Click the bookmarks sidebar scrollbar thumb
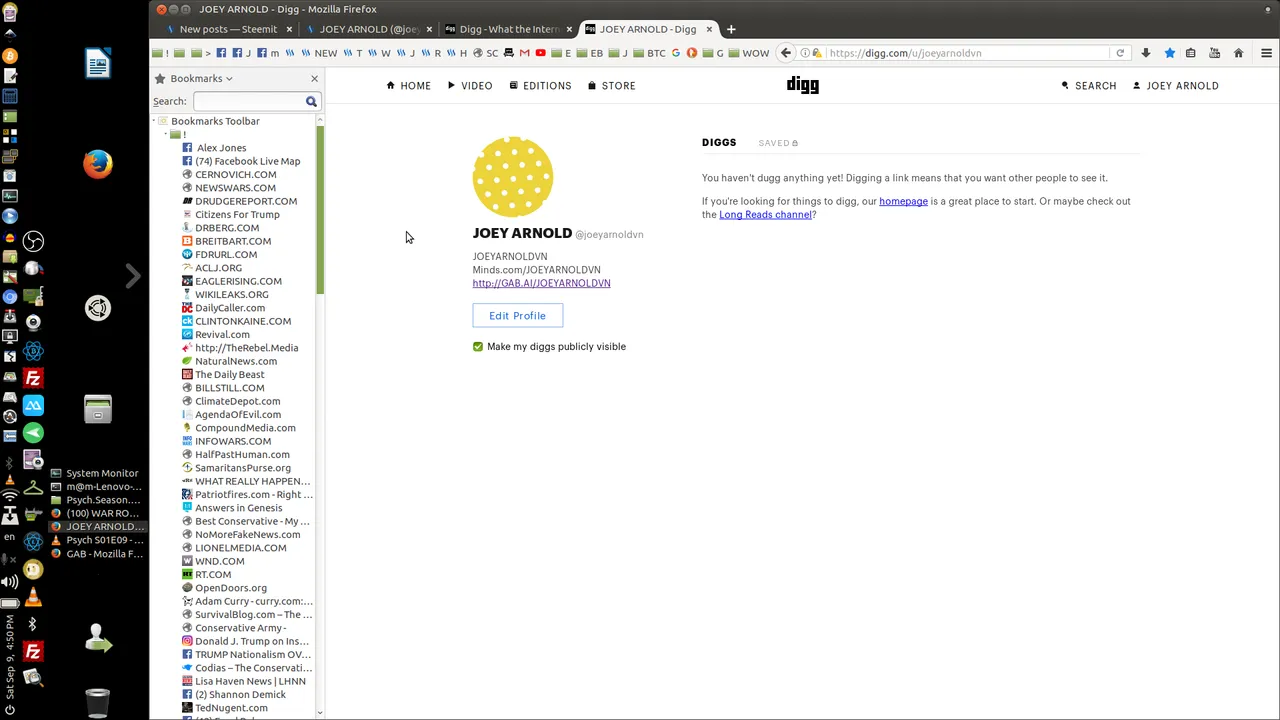 pos(320,209)
